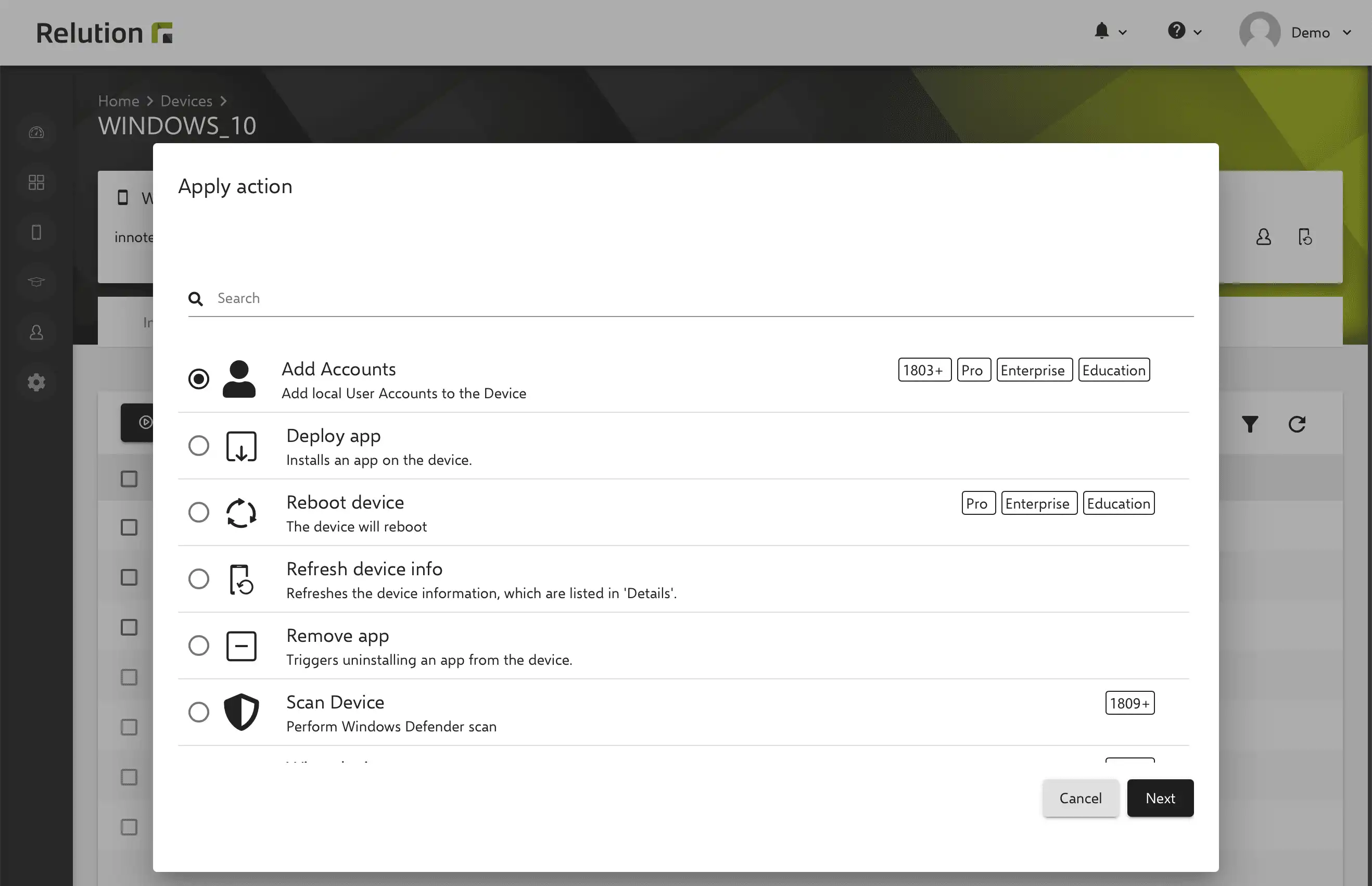Expand the notifications dropdown arrow

coord(1122,33)
